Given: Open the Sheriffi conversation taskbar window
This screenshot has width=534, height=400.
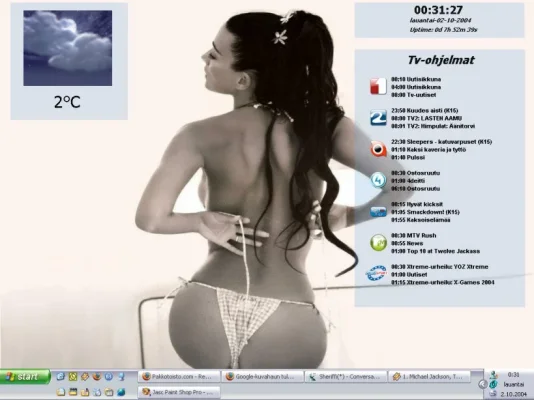Looking at the screenshot, I should pyautogui.click(x=346, y=377).
